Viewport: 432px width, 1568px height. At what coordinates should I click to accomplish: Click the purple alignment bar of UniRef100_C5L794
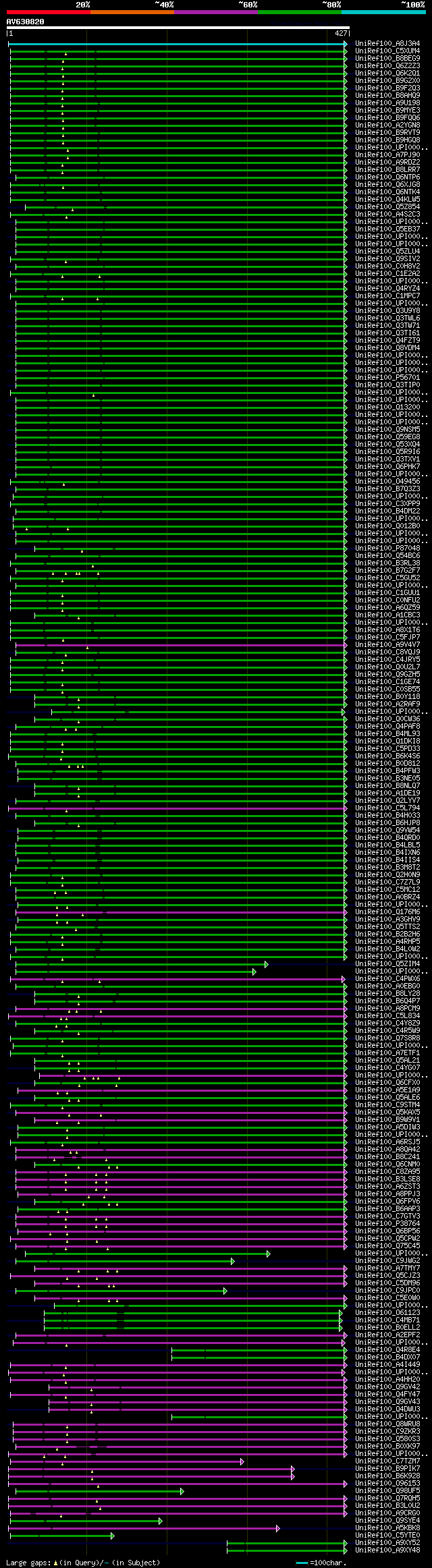178,808
